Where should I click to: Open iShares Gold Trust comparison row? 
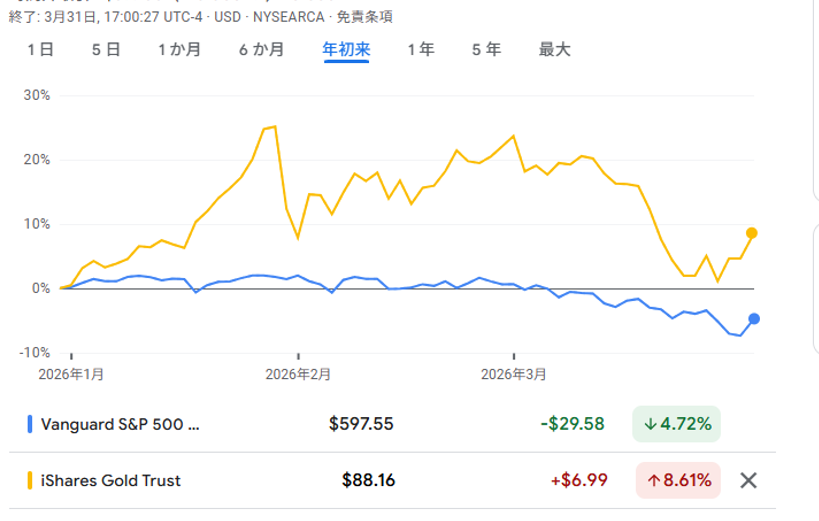pyautogui.click(x=111, y=481)
